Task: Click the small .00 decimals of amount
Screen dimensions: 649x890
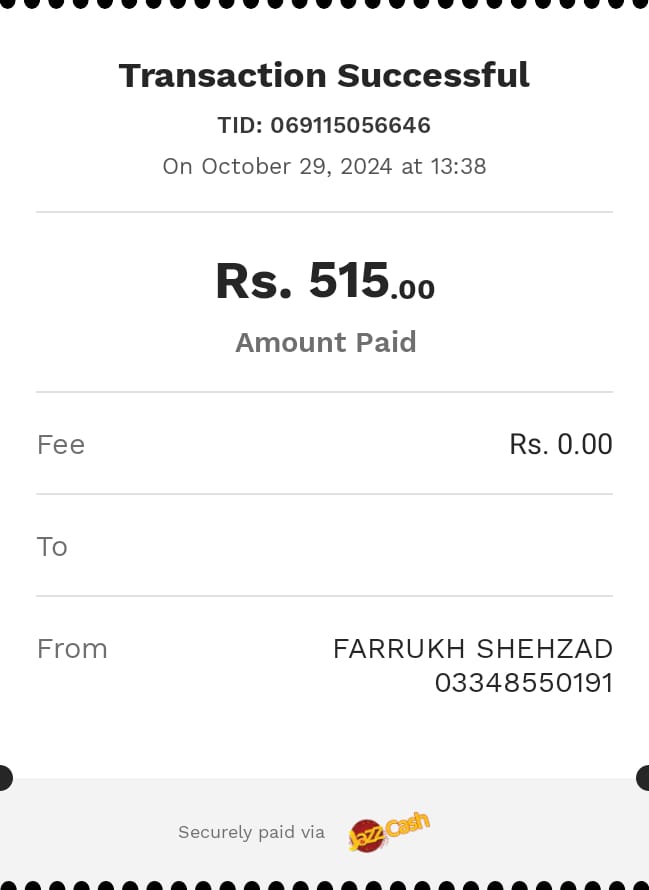Action: coord(413,290)
